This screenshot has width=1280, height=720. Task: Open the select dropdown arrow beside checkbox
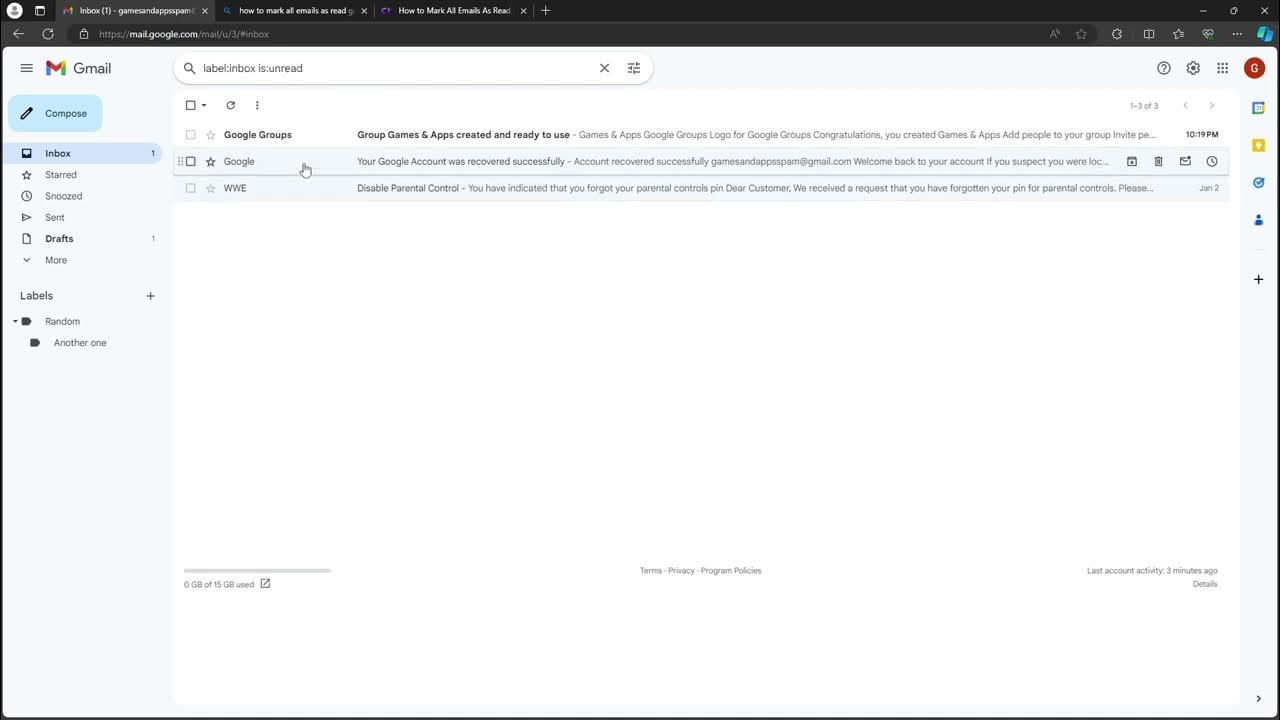pyautogui.click(x=204, y=105)
